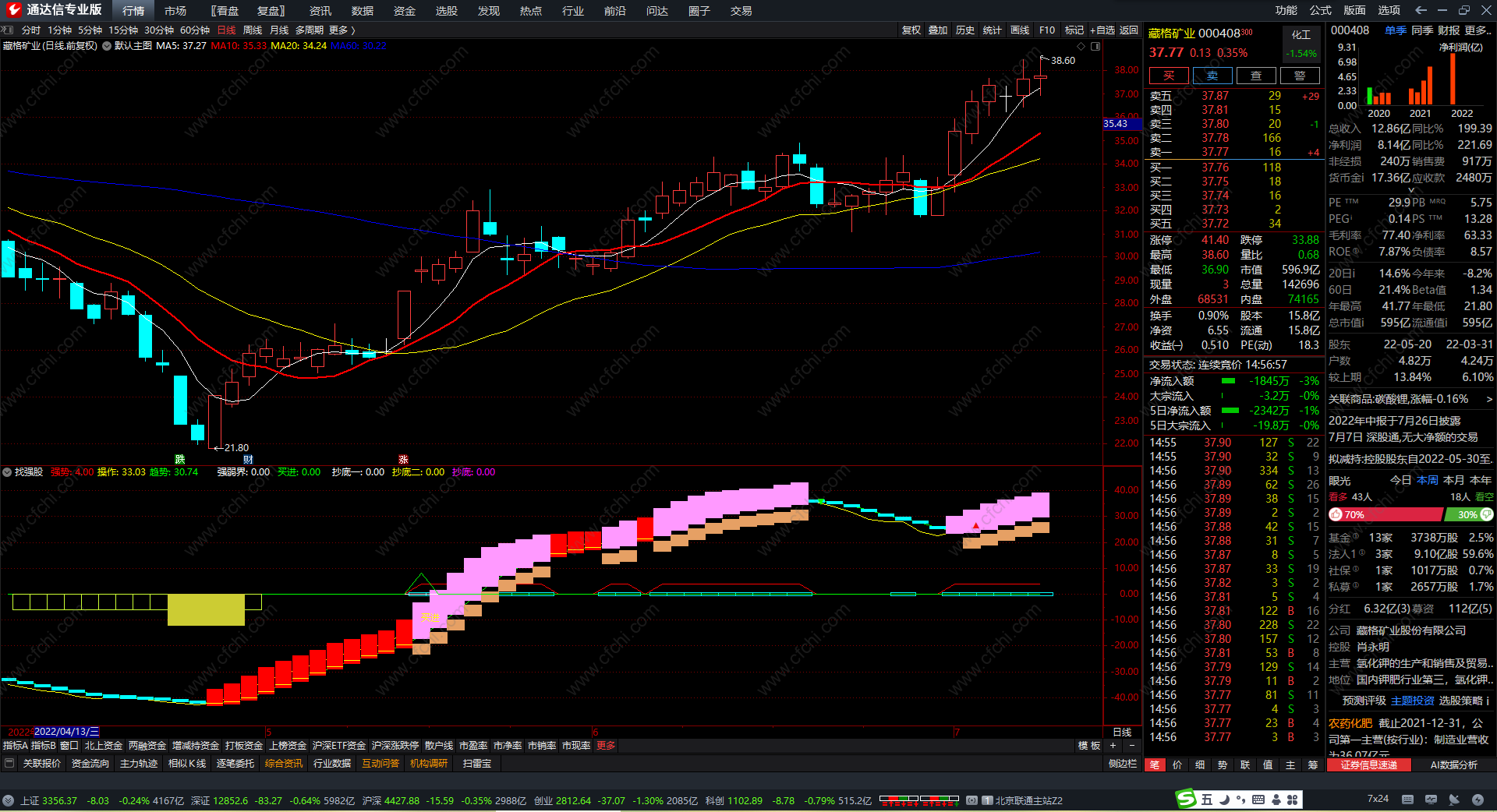Click the lightning icon in status bar
The width and height of the screenshot is (1497, 812).
[1478, 800]
